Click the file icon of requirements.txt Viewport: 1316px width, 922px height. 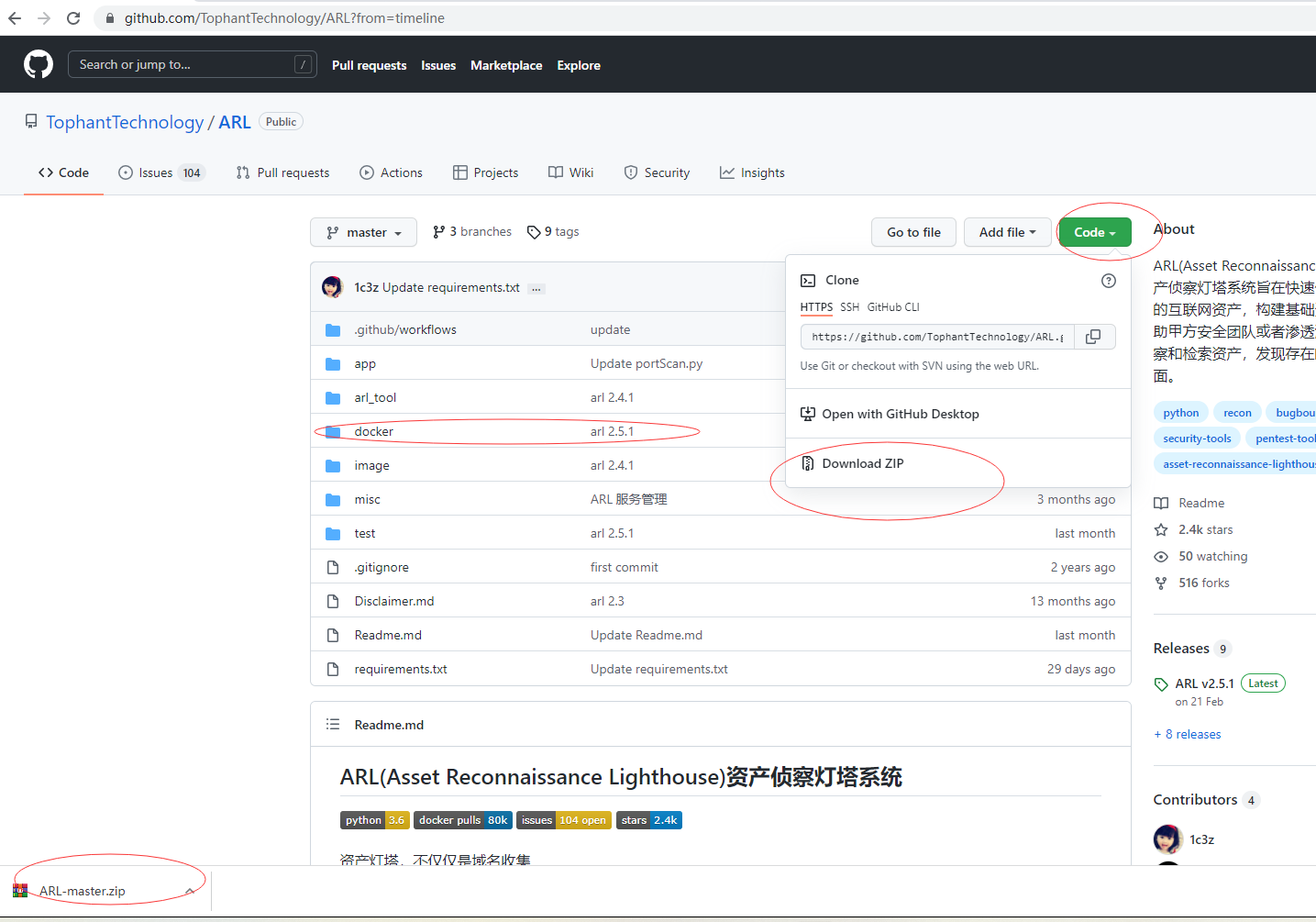tap(333, 670)
